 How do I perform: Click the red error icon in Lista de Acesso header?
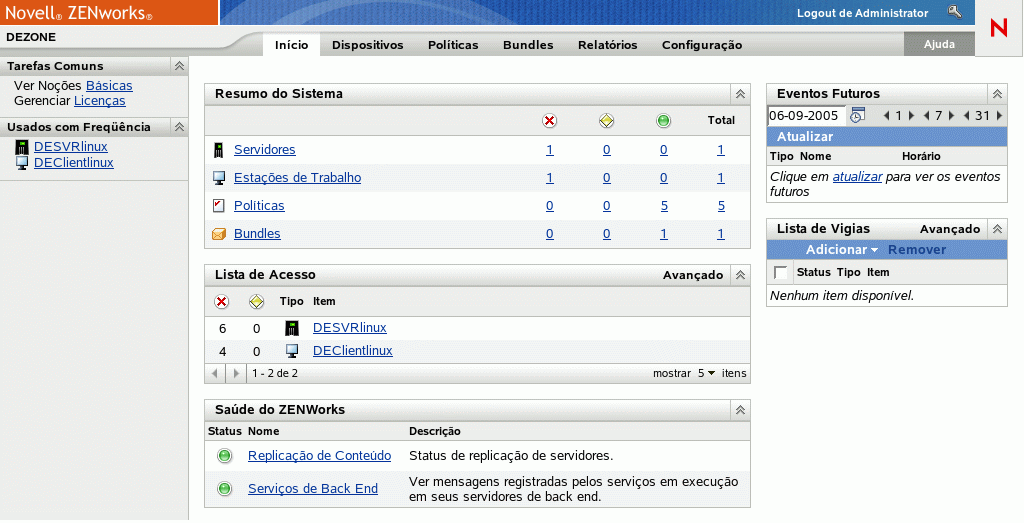point(222,301)
